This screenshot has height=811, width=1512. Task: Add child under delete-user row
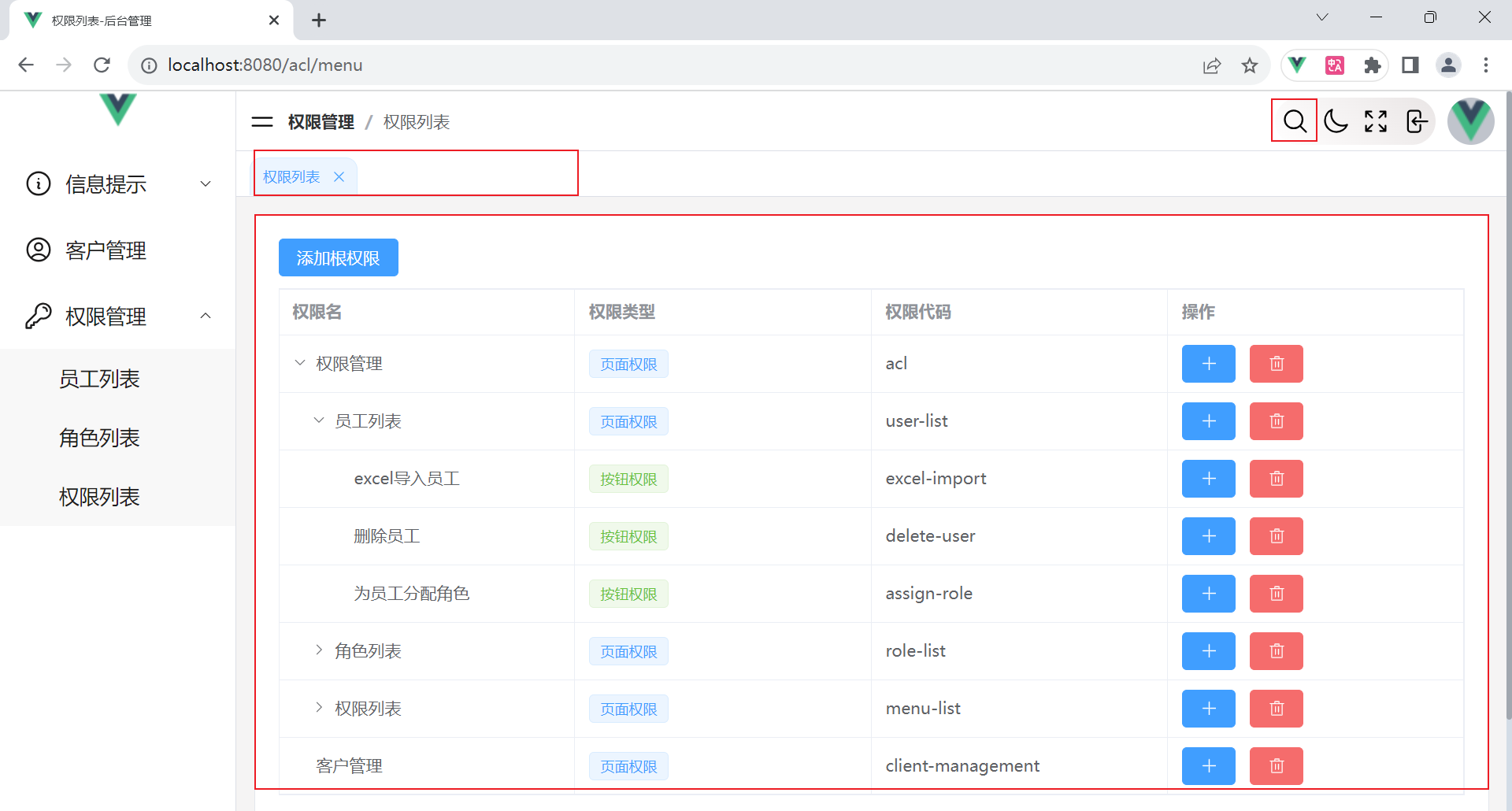click(1209, 536)
